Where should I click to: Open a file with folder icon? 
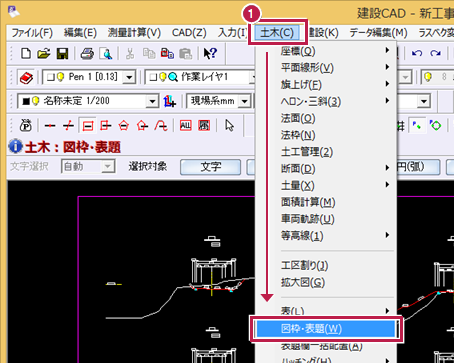pyautogui.click(x=44, y=53)
